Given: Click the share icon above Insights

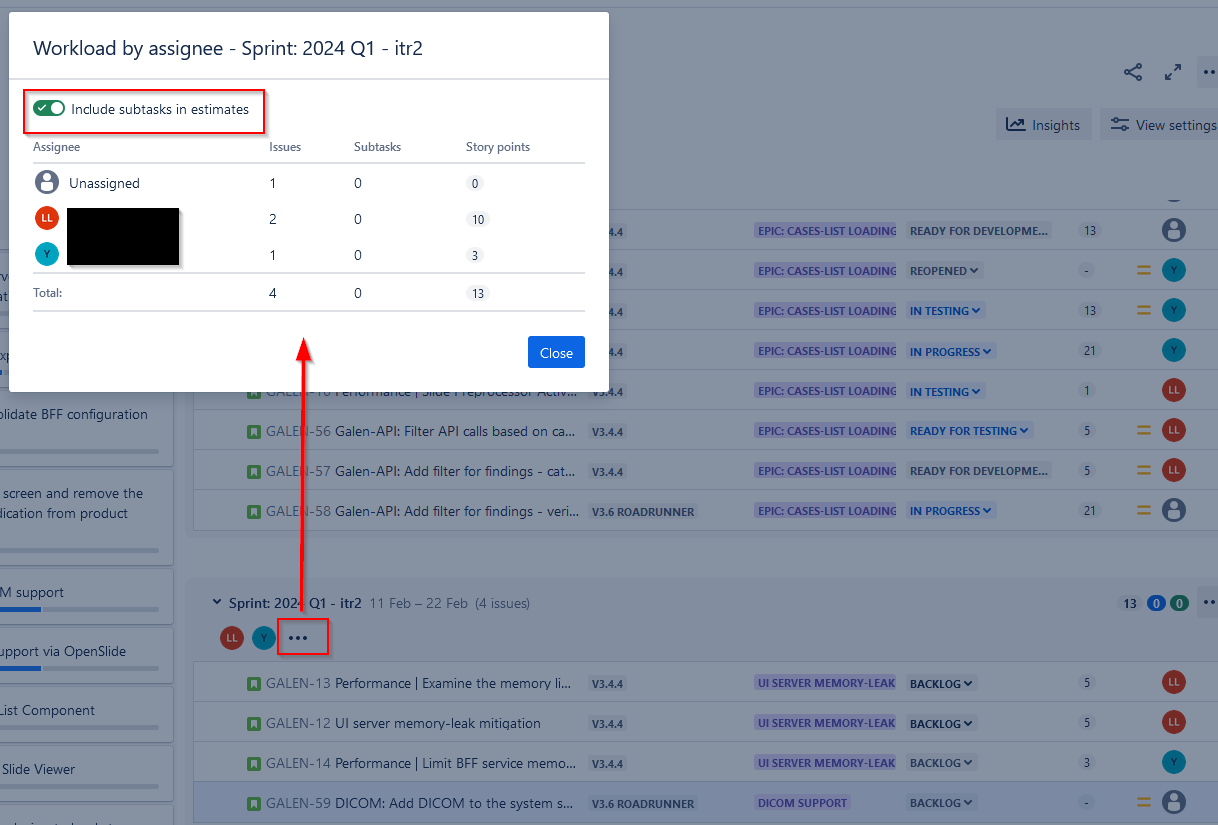Looking at the screenshot, I should (1133, 72).
